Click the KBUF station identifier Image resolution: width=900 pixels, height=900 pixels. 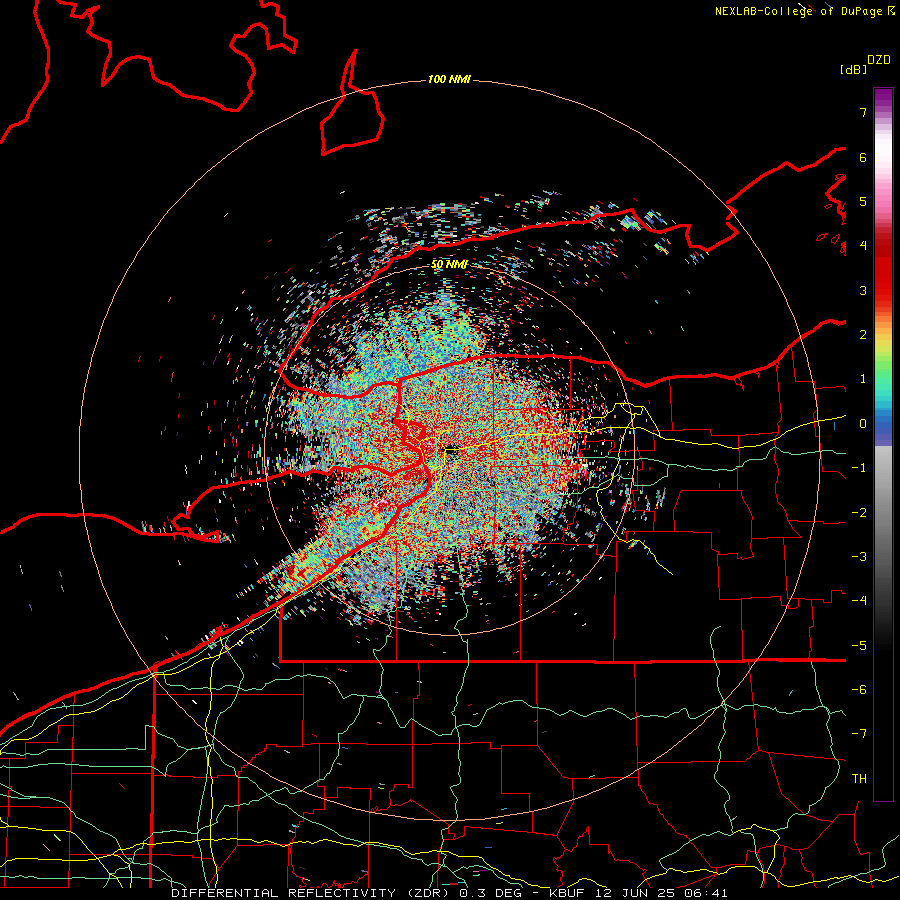click(x=567, y=893)
